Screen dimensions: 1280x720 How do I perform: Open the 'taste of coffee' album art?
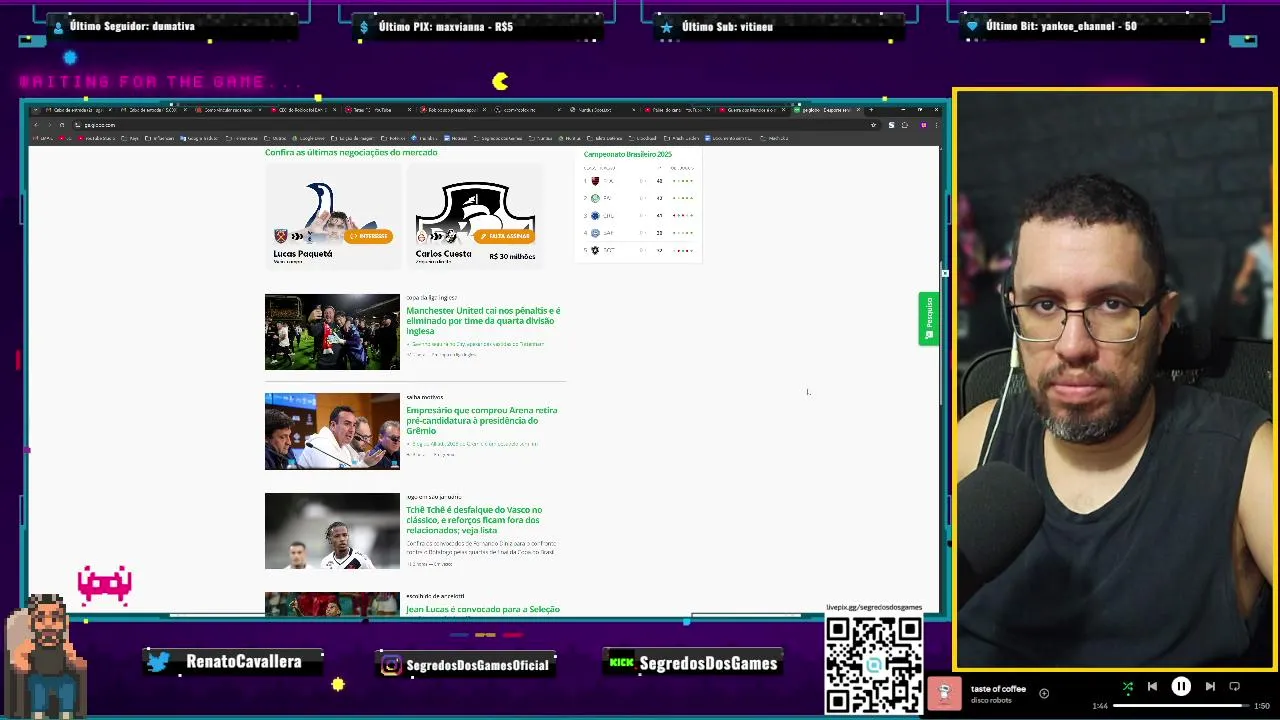[x=944, y=694]
